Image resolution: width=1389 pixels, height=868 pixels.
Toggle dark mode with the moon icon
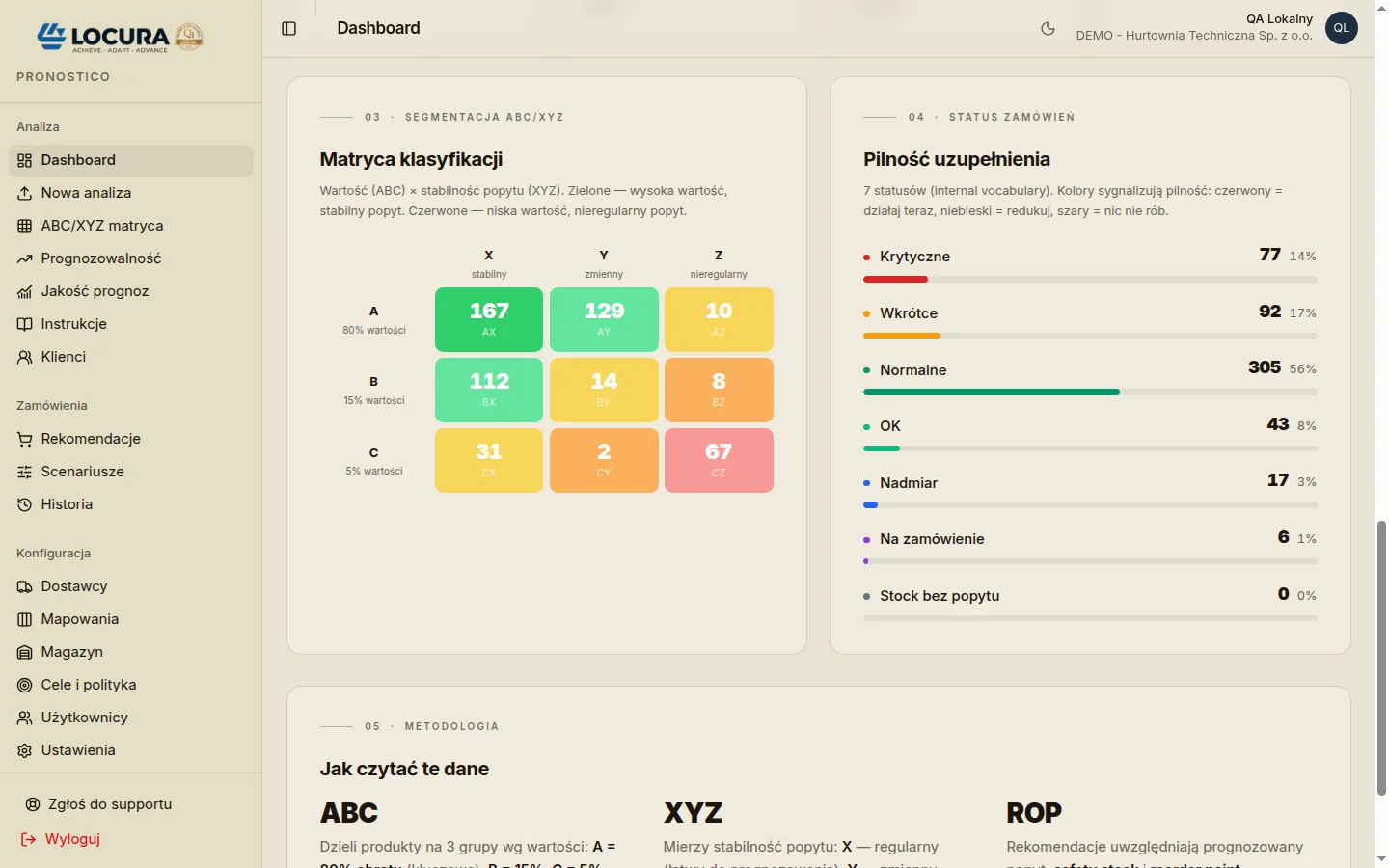point(1048,28)
